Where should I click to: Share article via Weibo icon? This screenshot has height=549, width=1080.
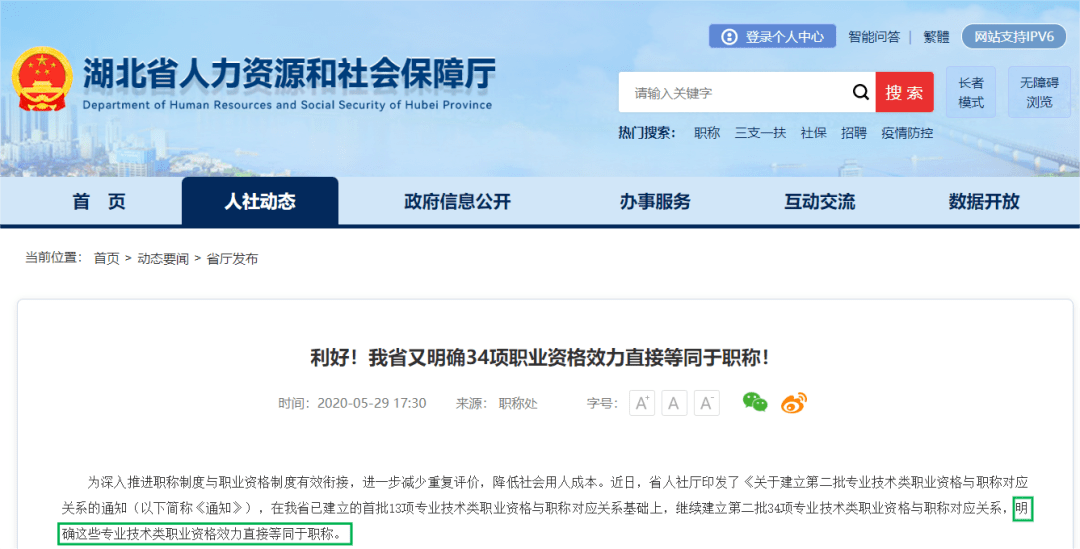point(793,402)
